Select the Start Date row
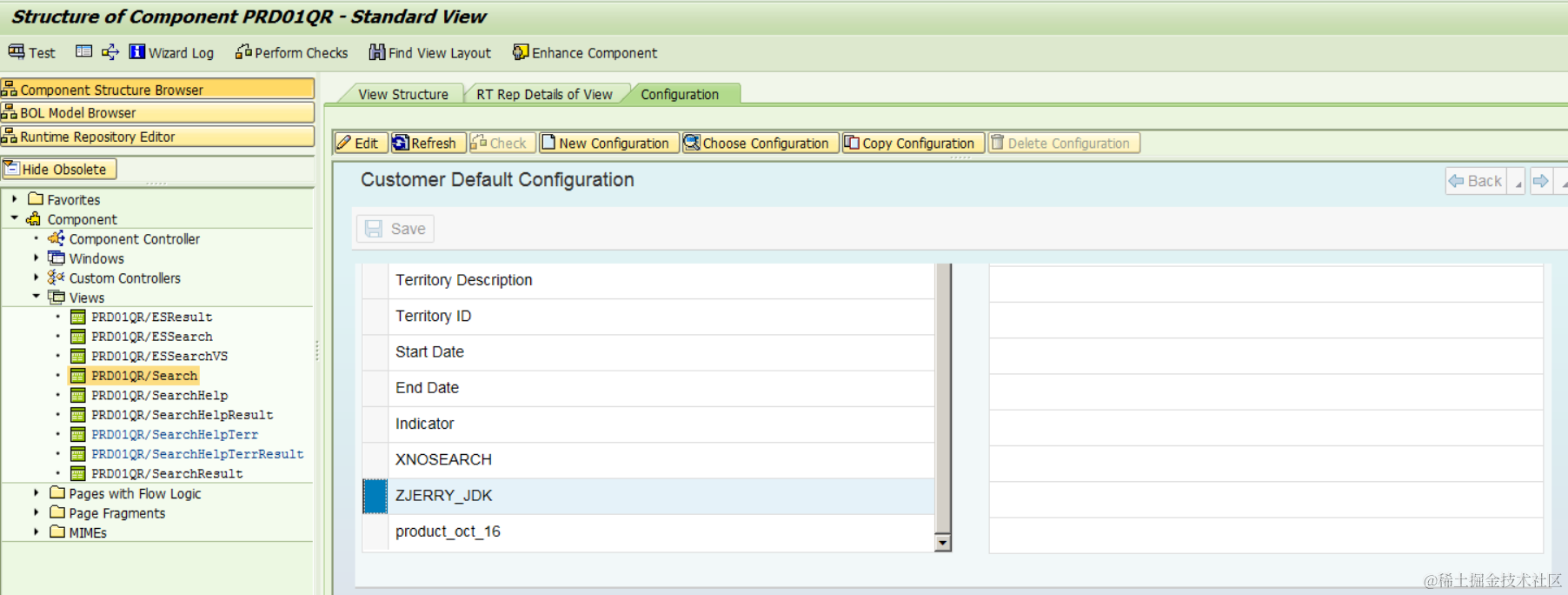1568x595 pixels. pos(648,351)
